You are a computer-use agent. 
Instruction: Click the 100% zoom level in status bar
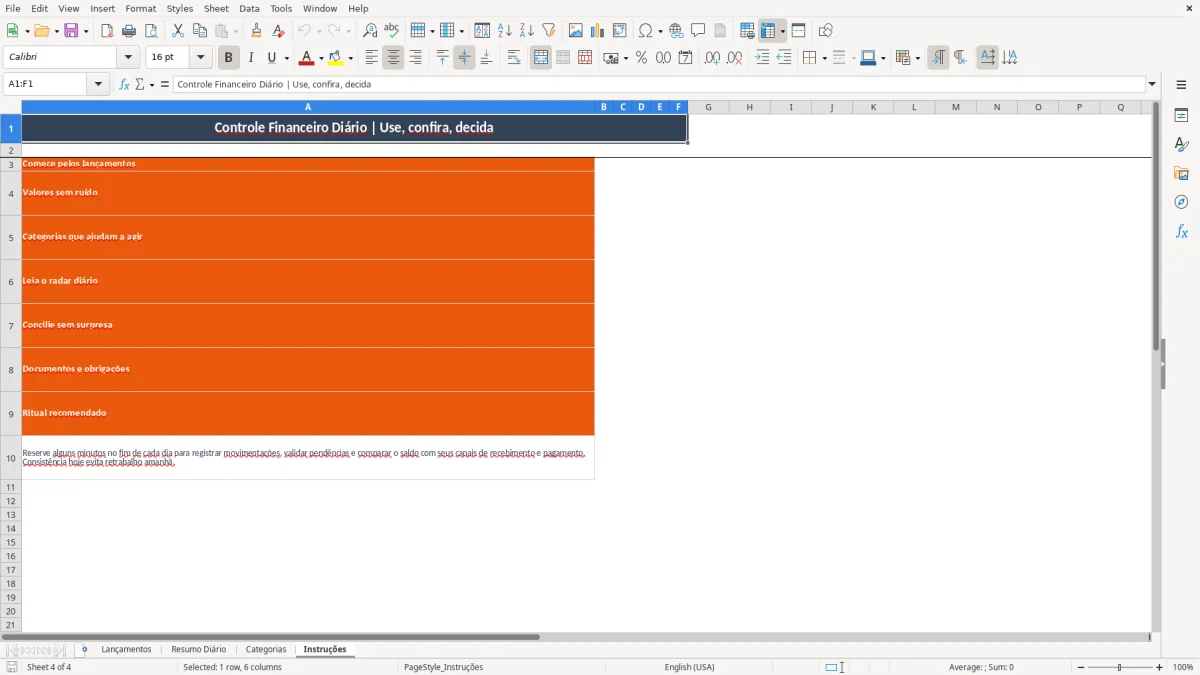coord(1183,667)
